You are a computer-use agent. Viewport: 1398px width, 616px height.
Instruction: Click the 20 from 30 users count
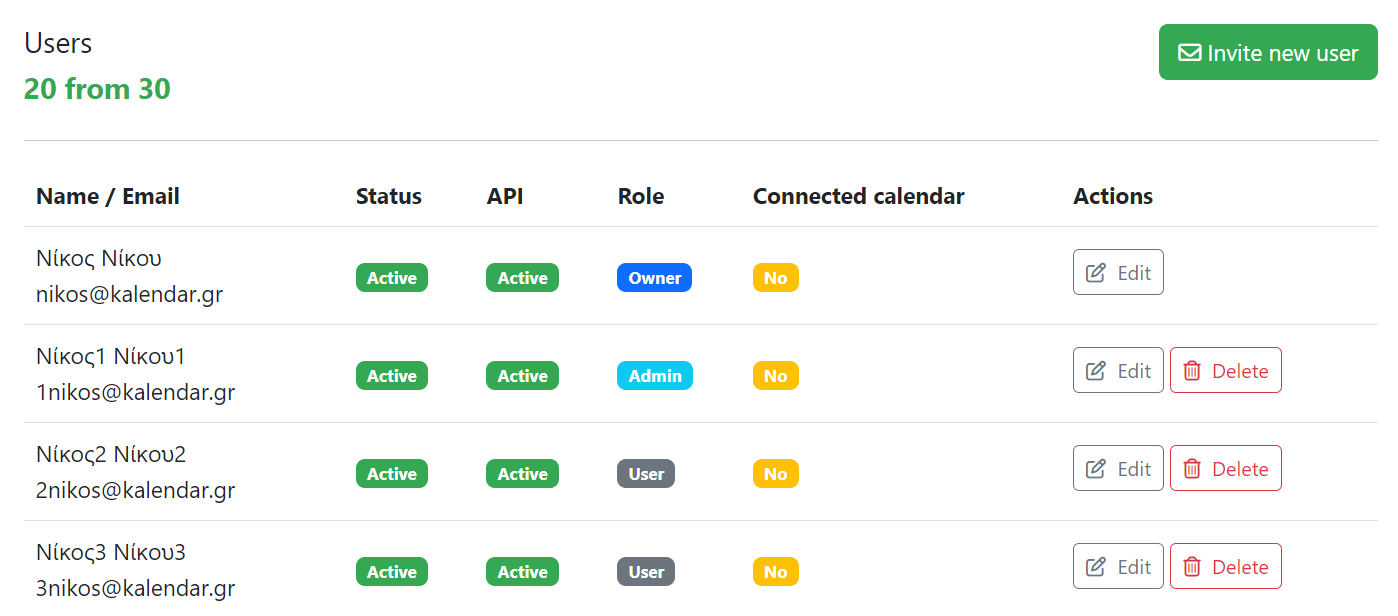pos(97,89)
